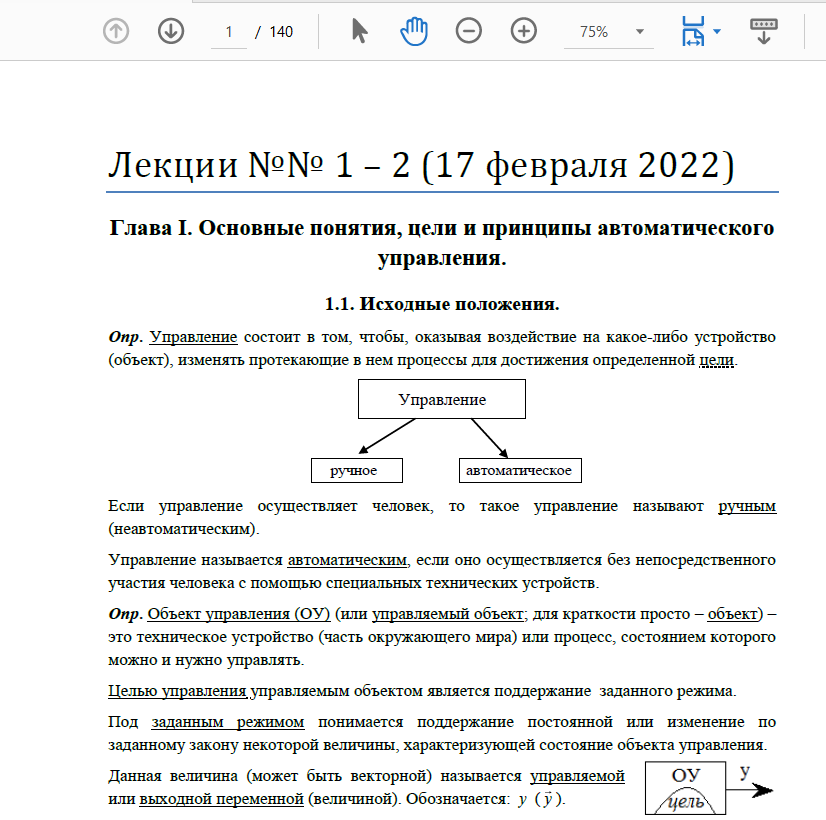Click the scrolling mode keyboard icon
This screenshot has width=826, height=820.
pos(763,31)
